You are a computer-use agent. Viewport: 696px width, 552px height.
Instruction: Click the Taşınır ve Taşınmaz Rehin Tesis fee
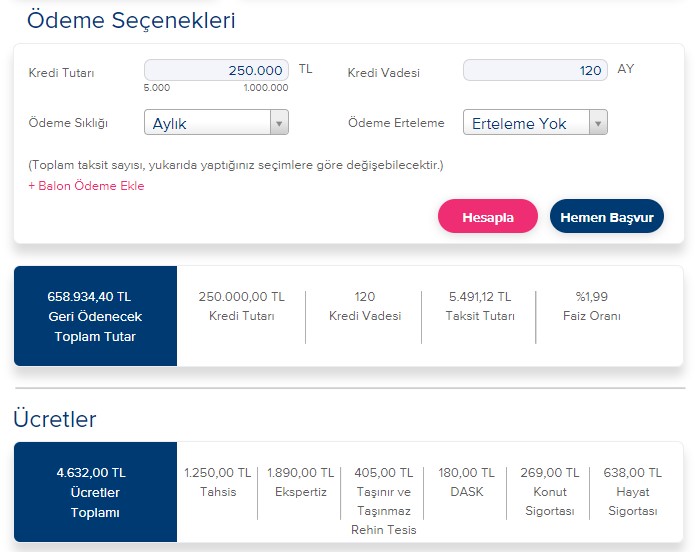[x=384, y=501]
